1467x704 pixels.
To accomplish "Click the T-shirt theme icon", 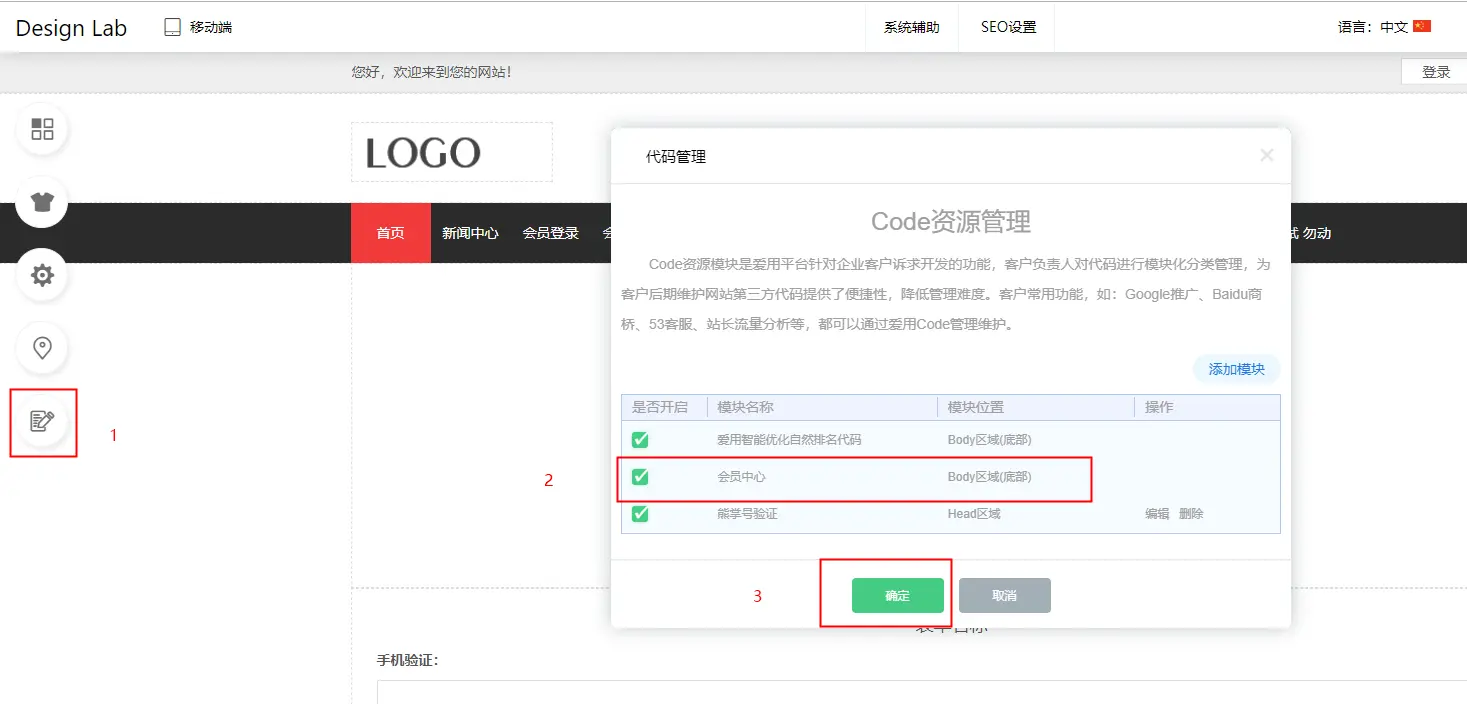I will (42, 202).
